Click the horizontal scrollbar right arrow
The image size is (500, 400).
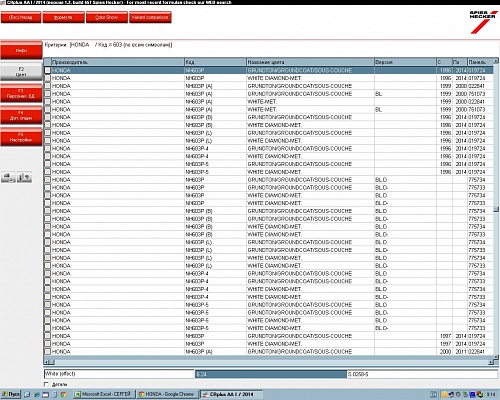(491, 362)
